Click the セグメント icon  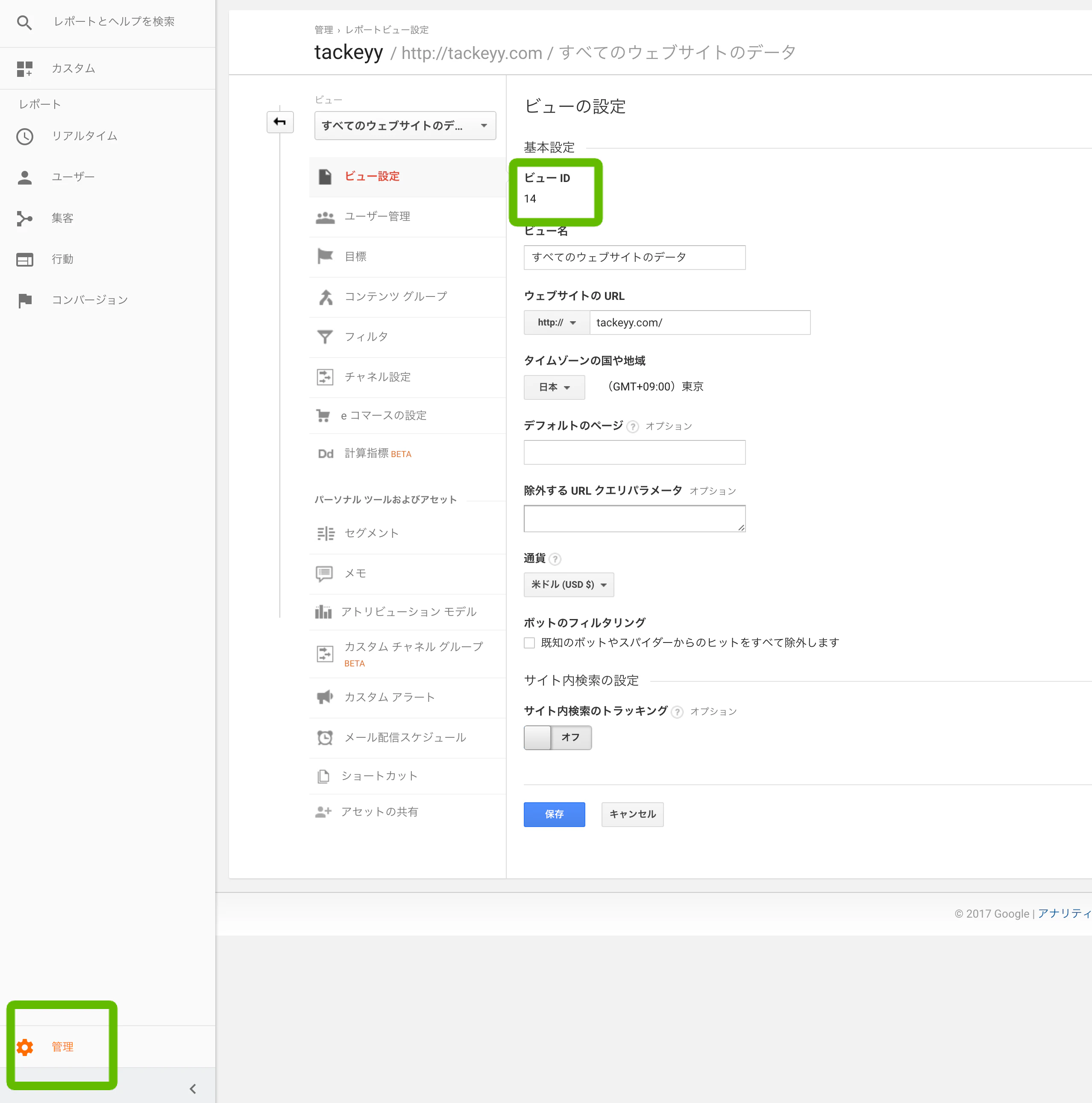tap(326, 533)
